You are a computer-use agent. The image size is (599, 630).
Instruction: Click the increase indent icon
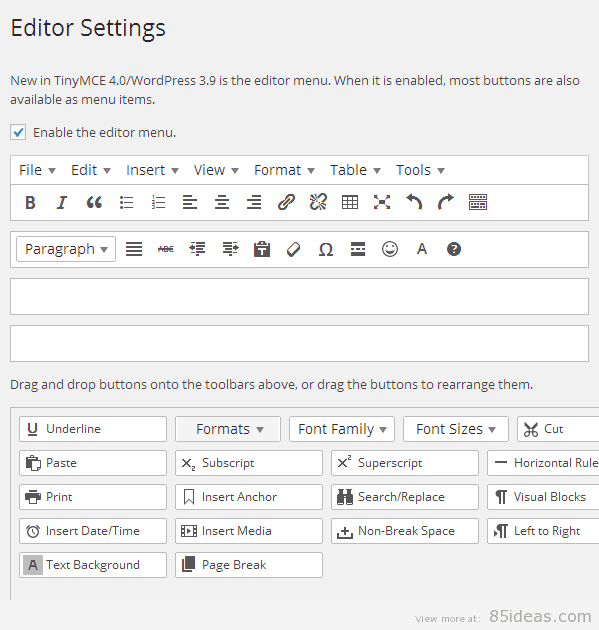click(x=230, y=250)
